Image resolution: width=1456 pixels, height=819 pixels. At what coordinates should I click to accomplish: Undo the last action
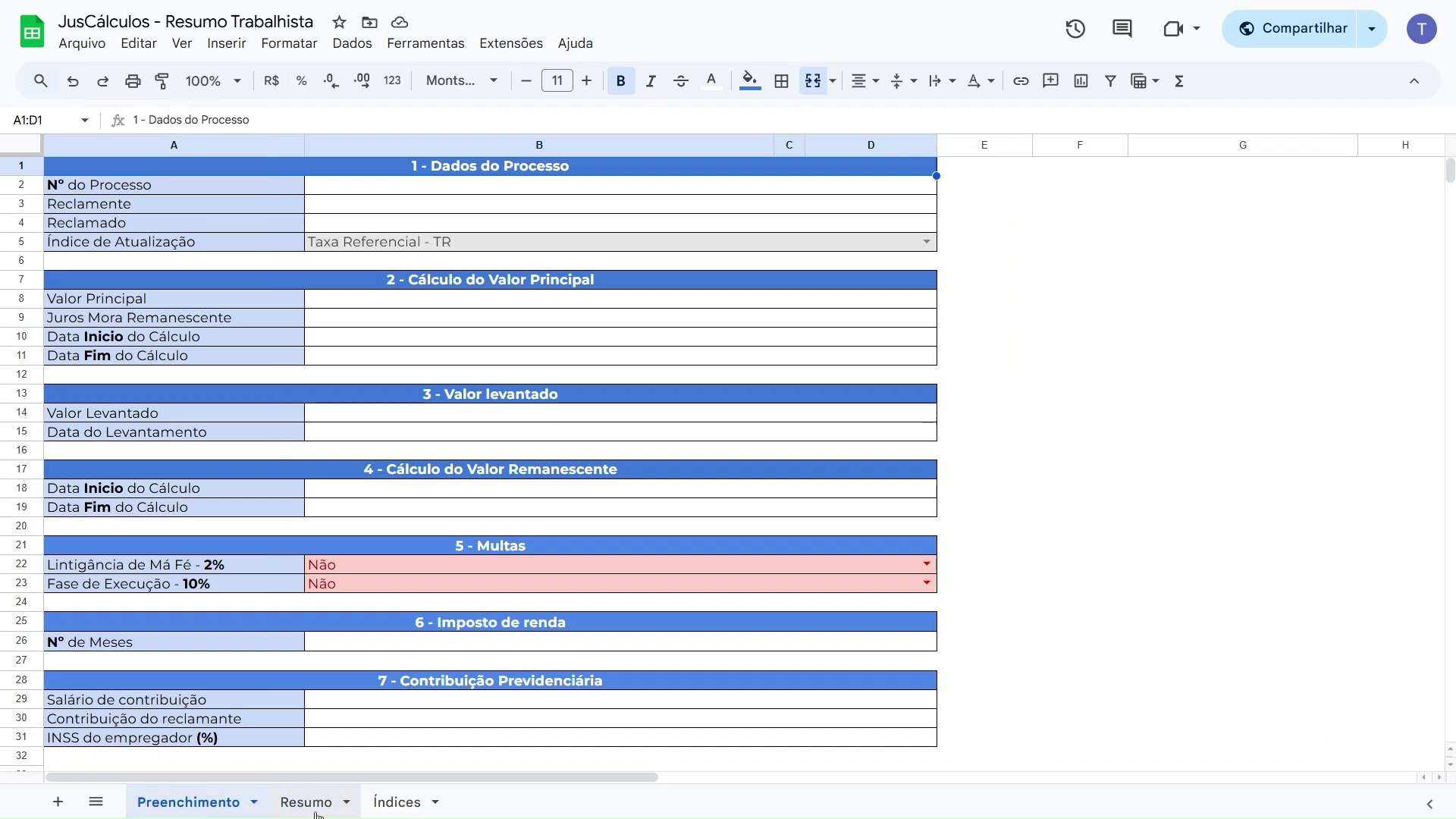tap(73, 81)
